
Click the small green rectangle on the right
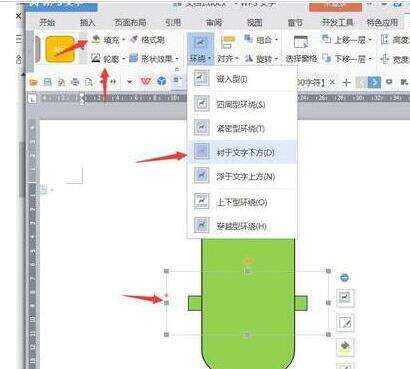[x=301, y=303]
